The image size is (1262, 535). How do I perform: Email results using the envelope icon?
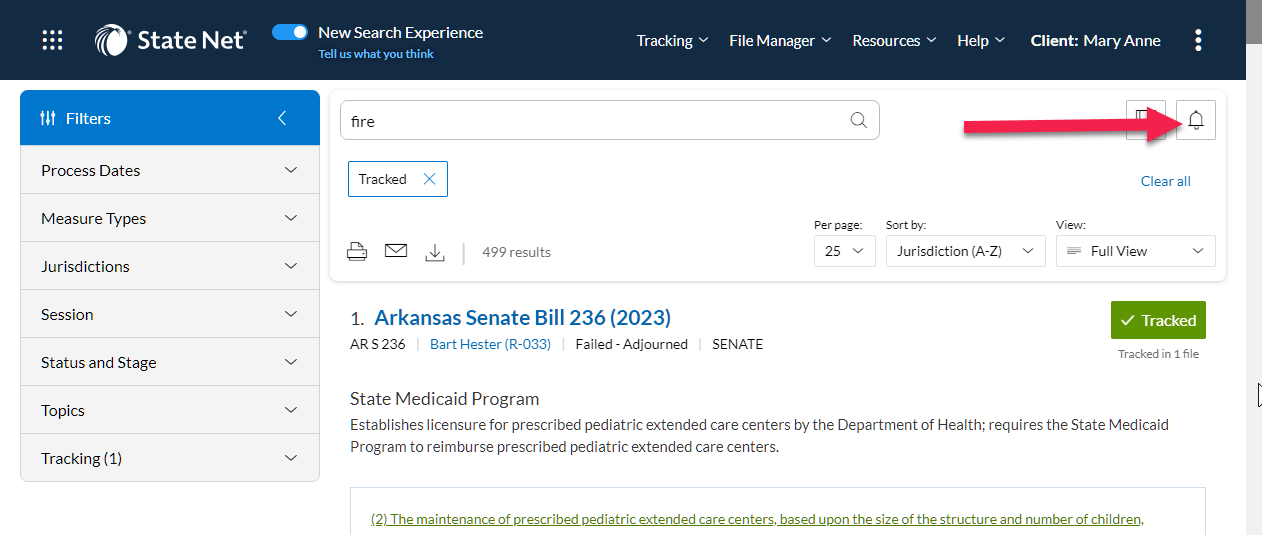[396, 251]
